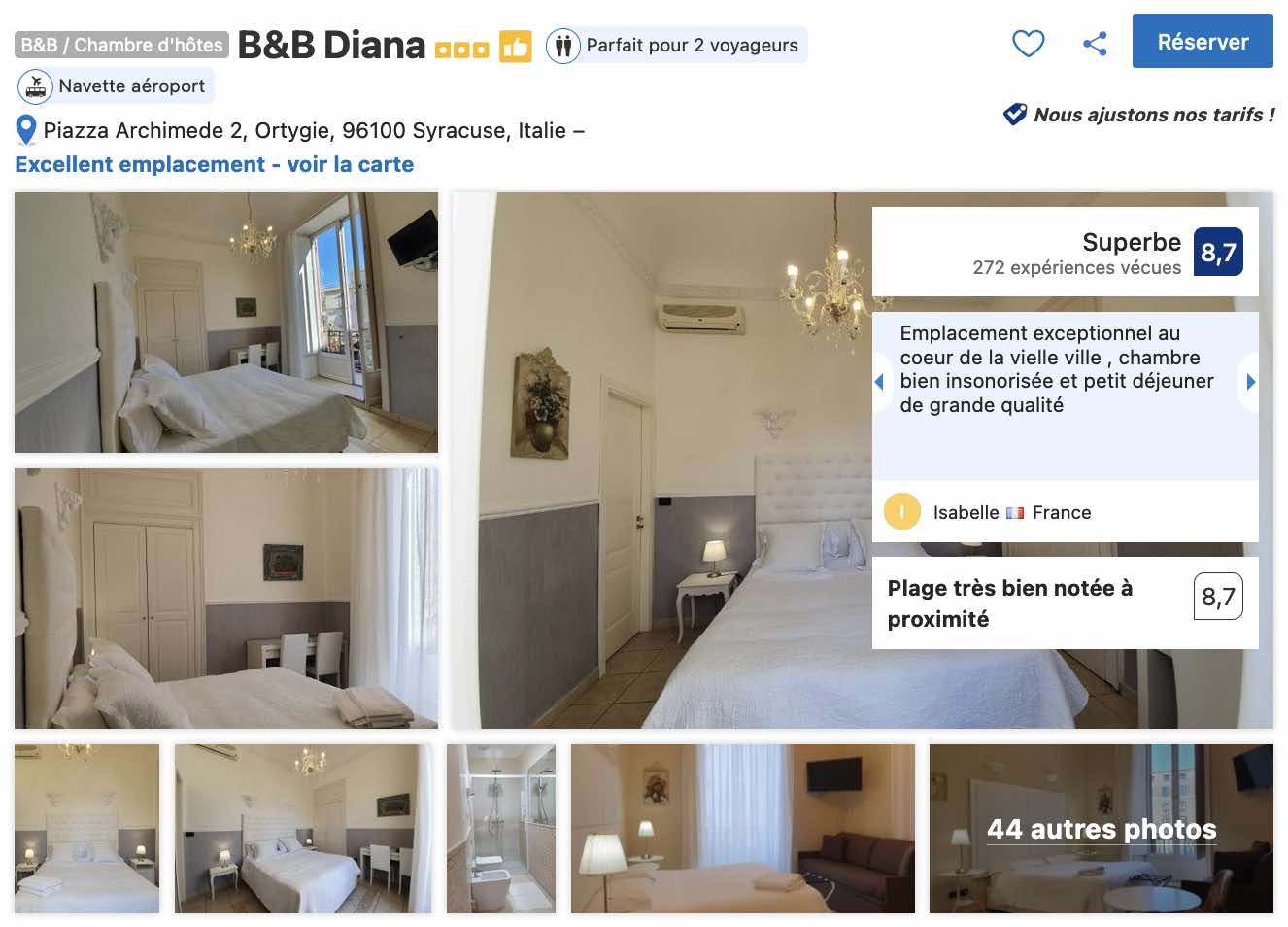Click the share icon
The height and width of the screenshot is (927, 1288).
pyautogui.click(x=1095, y=43)
